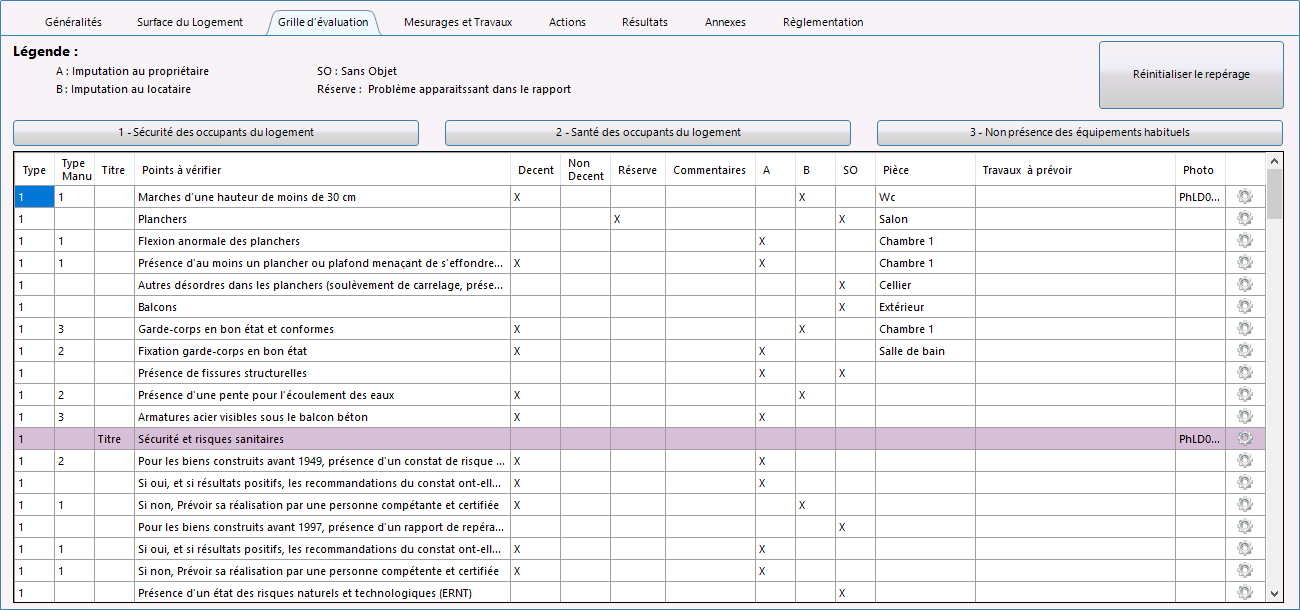Click scrollbar up arrow of the grid
The height and width of the screenshot is (610, 1300).
click(1274, 161)
